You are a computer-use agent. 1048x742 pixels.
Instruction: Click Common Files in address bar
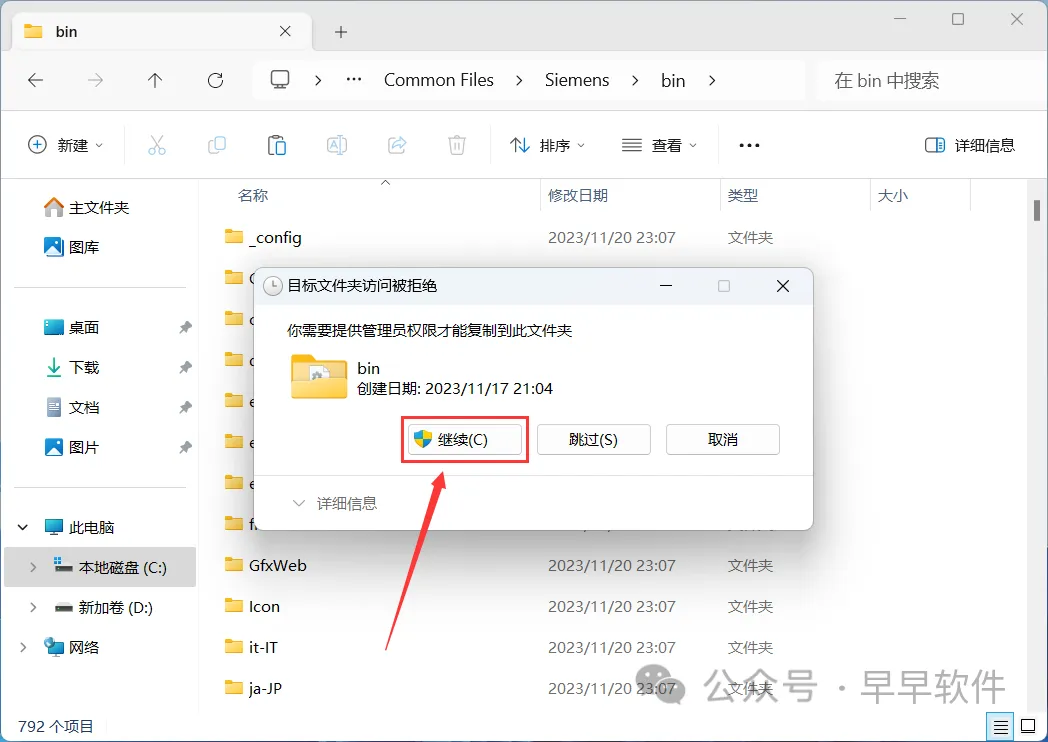(438, 80)
